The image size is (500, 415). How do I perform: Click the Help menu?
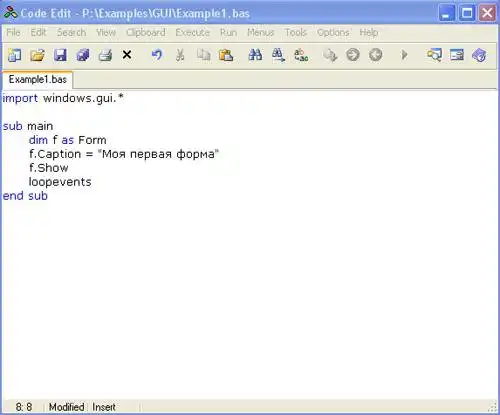point(369,32)
